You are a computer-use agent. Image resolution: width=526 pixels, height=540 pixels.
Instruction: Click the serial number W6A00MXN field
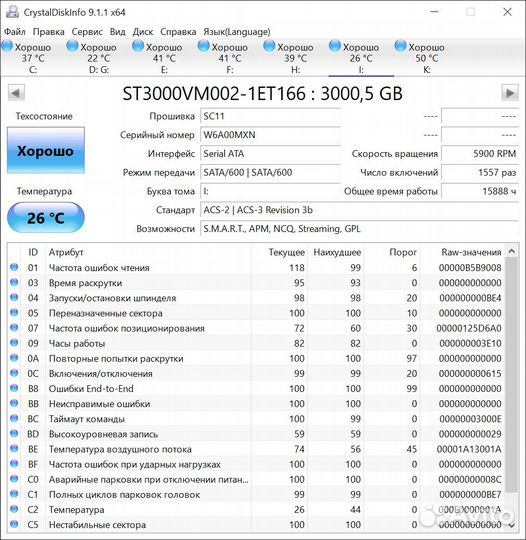pos(270,135)
